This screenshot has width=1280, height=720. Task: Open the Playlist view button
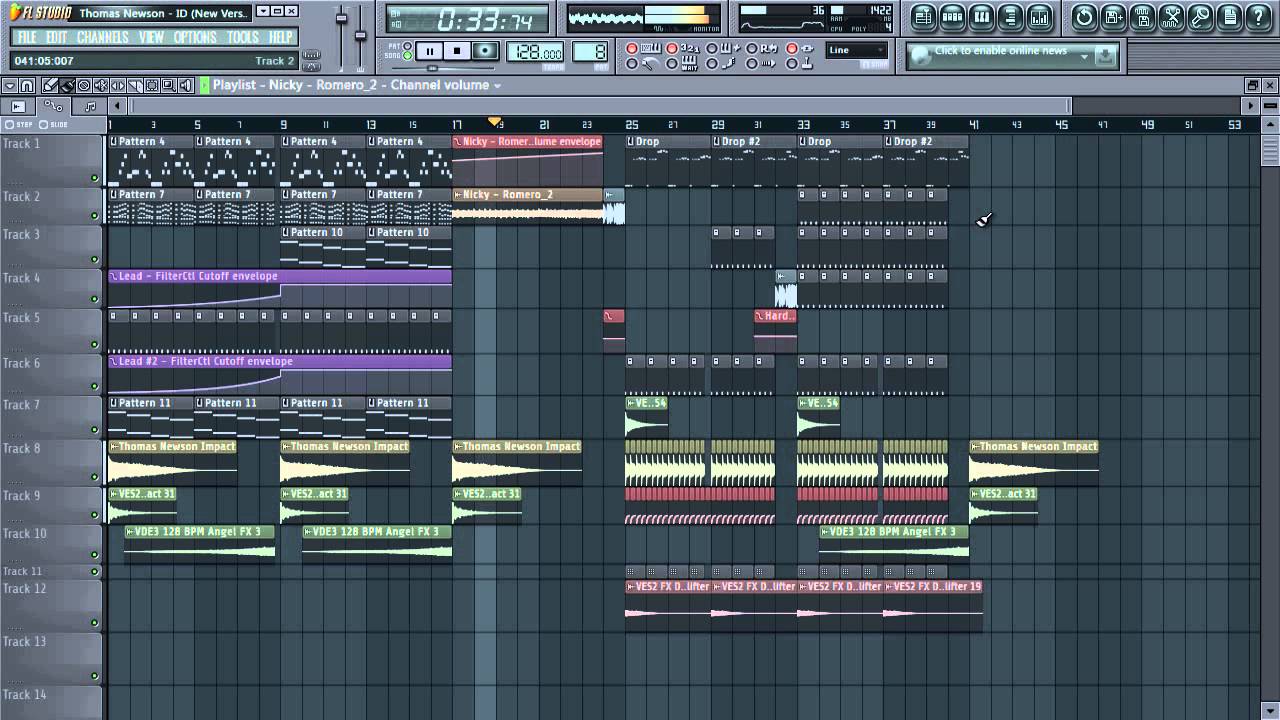[923, 17]
